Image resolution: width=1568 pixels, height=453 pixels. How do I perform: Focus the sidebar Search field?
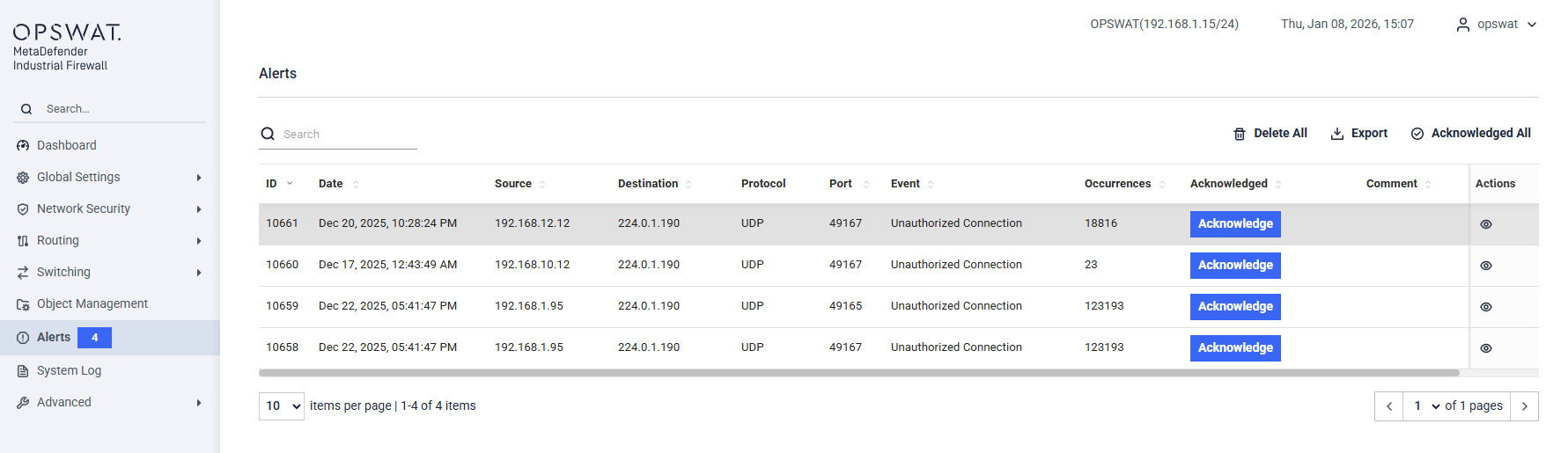tap(114, 109)
